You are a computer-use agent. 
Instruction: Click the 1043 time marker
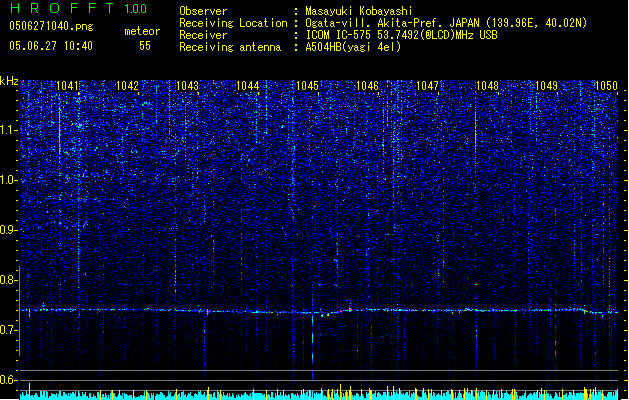pyautogui.click(x=187, y=86)
